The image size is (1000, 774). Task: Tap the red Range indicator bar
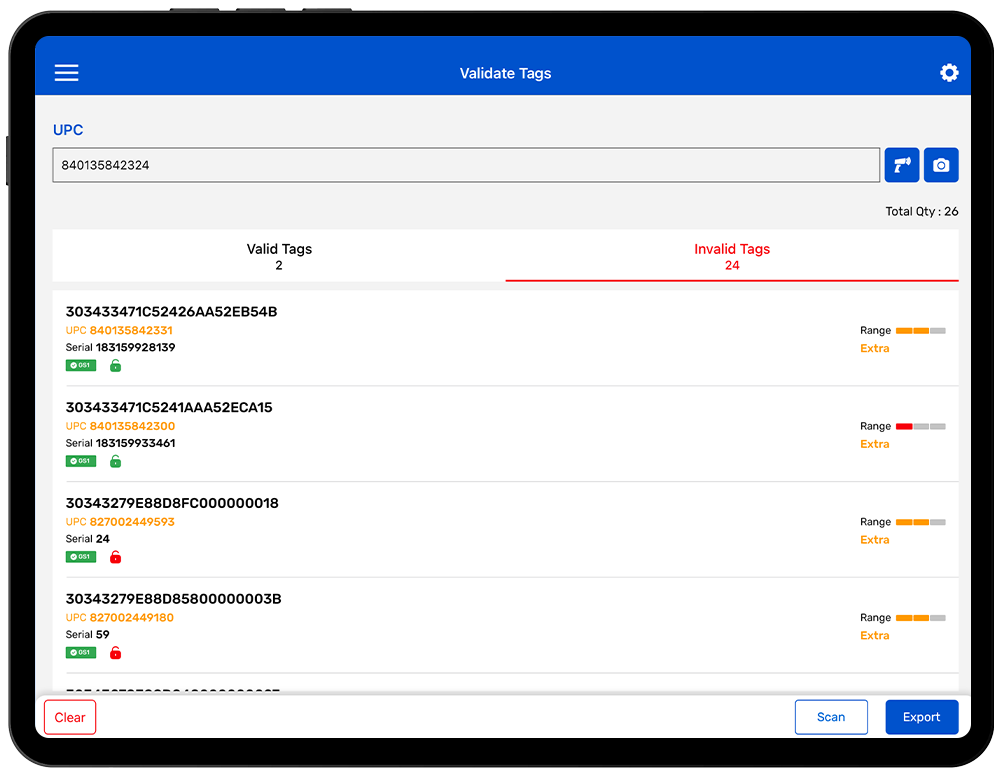pos(920,426)
